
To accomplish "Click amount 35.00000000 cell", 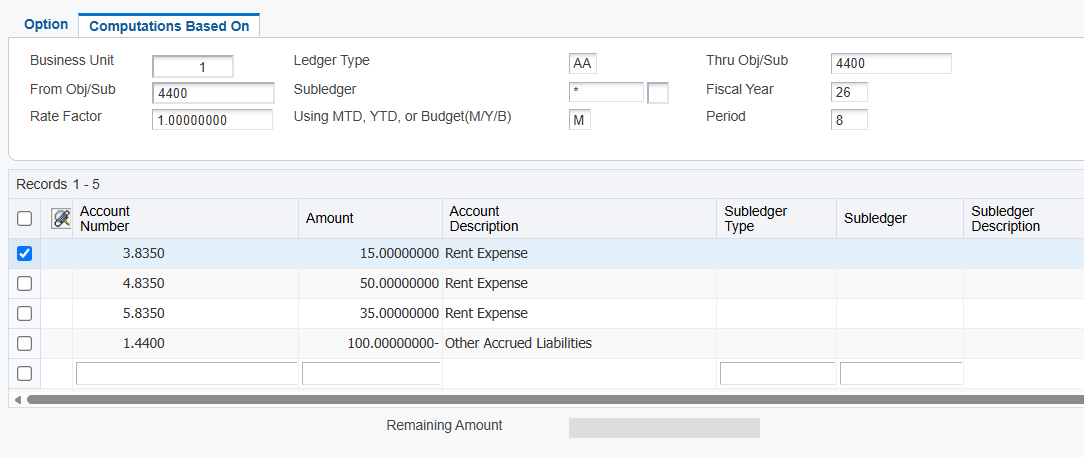I will coord(371,313).
